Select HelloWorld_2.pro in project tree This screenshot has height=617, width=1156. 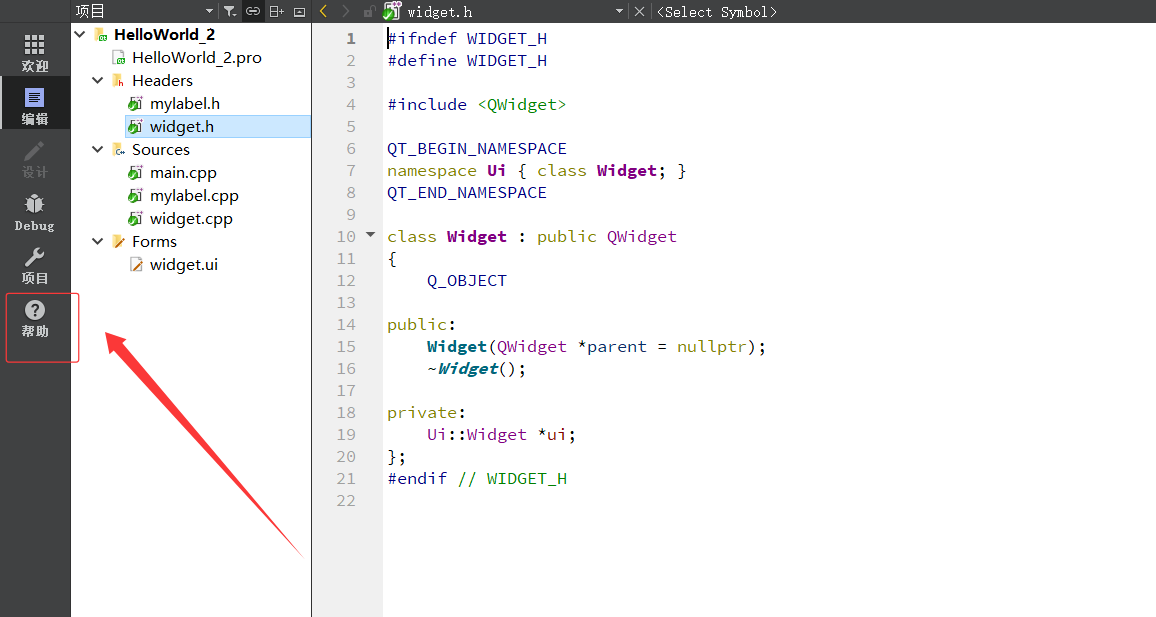pyautogui.click(x=197, y=57)
